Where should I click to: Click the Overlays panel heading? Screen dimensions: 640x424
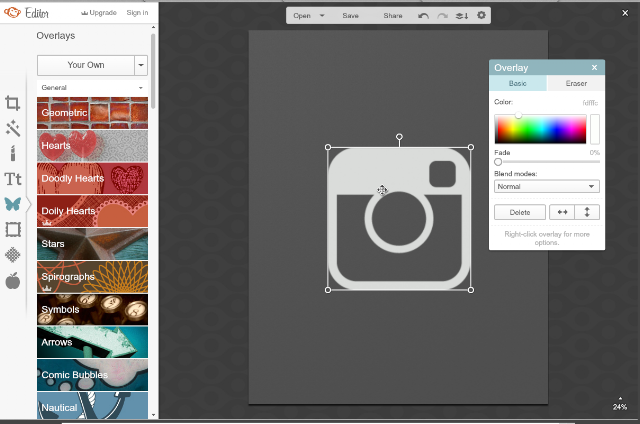point(56,36)
